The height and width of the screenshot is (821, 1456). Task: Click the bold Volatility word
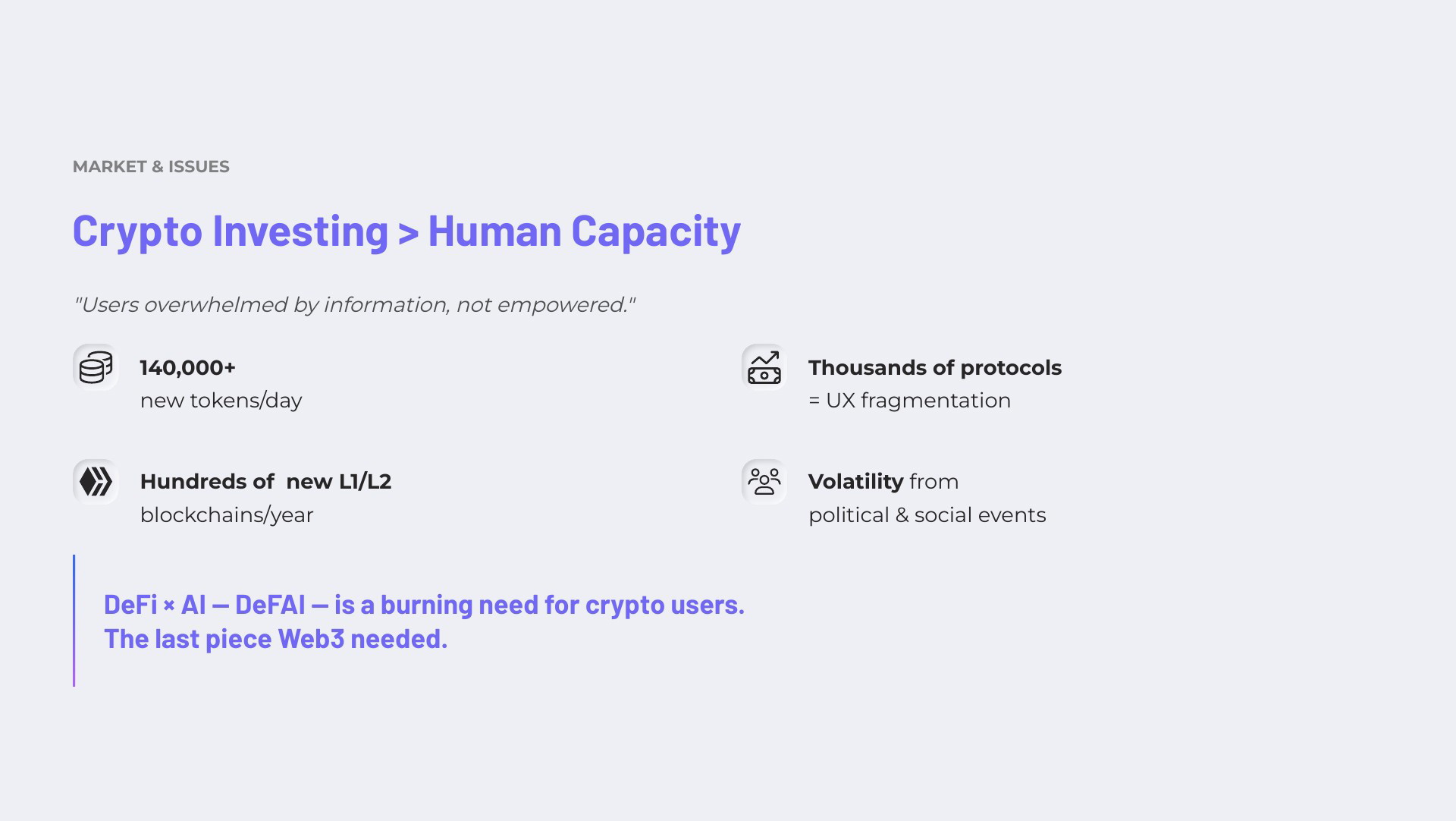855,482
